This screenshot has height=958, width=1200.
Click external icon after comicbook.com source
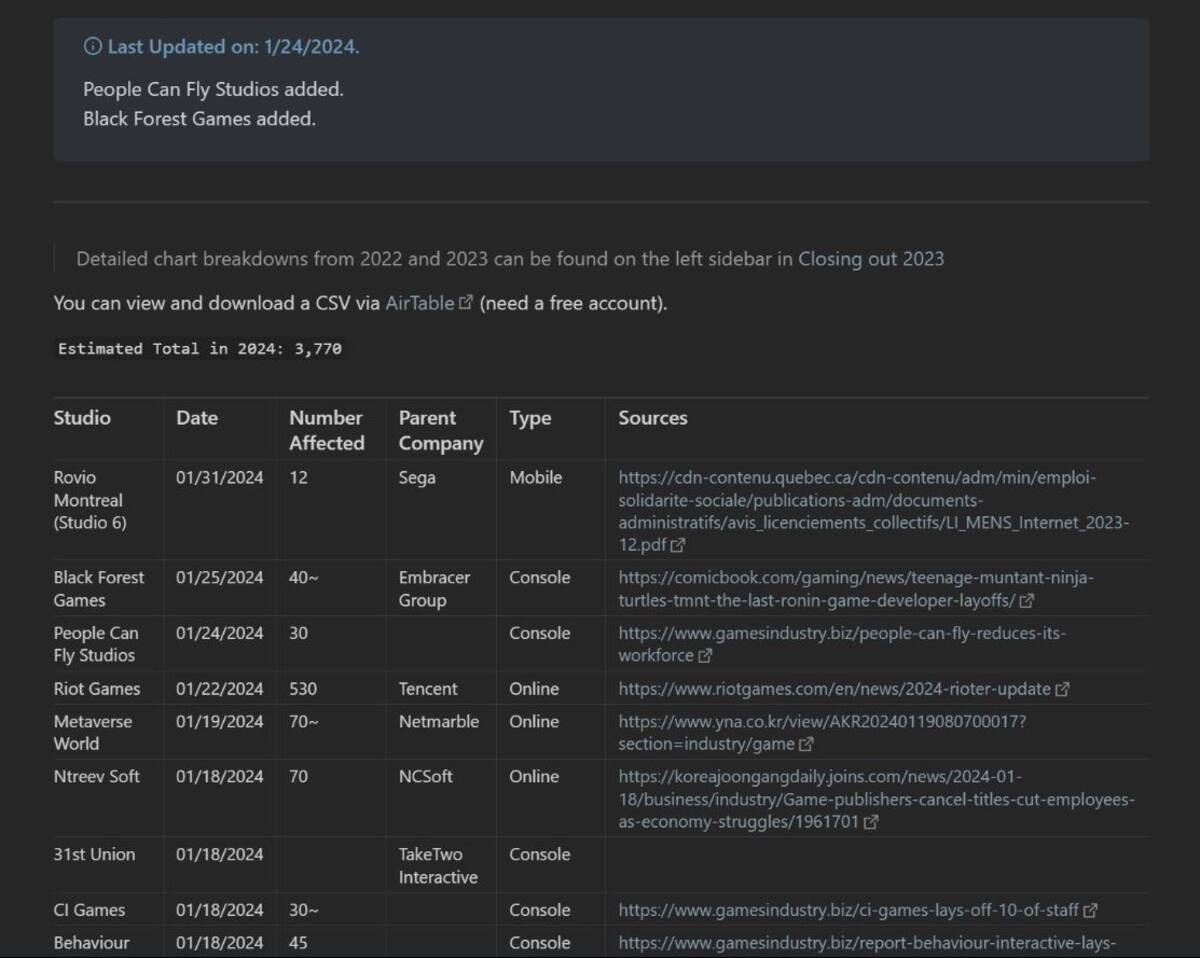1026,601
